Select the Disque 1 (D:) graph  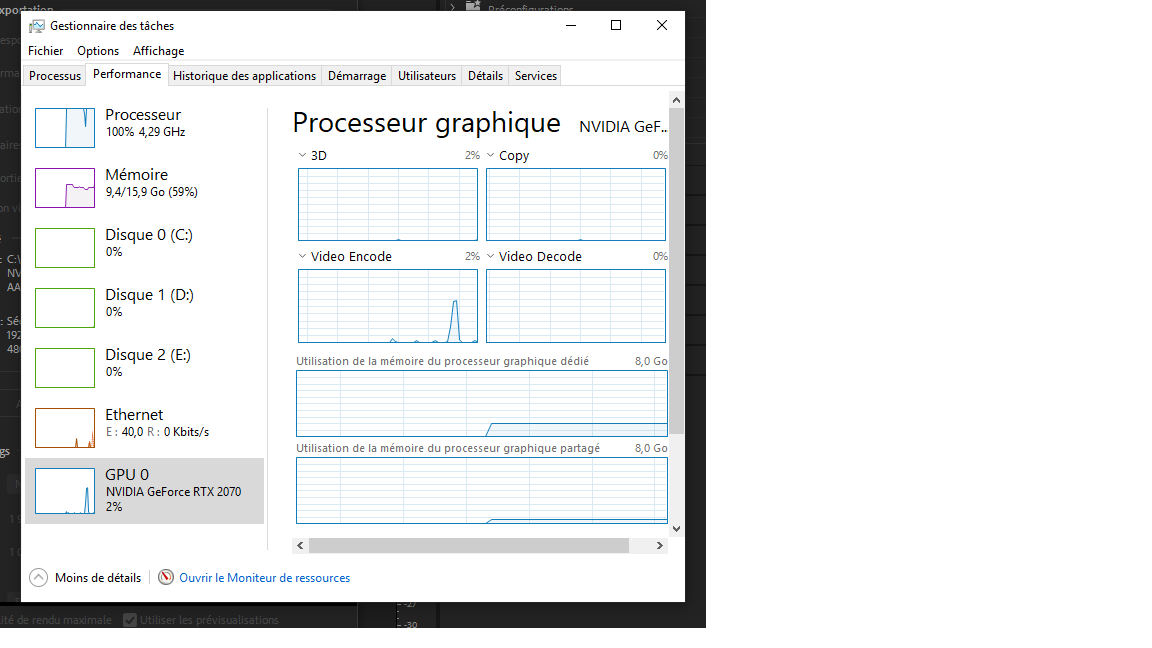tap(143, 302)
